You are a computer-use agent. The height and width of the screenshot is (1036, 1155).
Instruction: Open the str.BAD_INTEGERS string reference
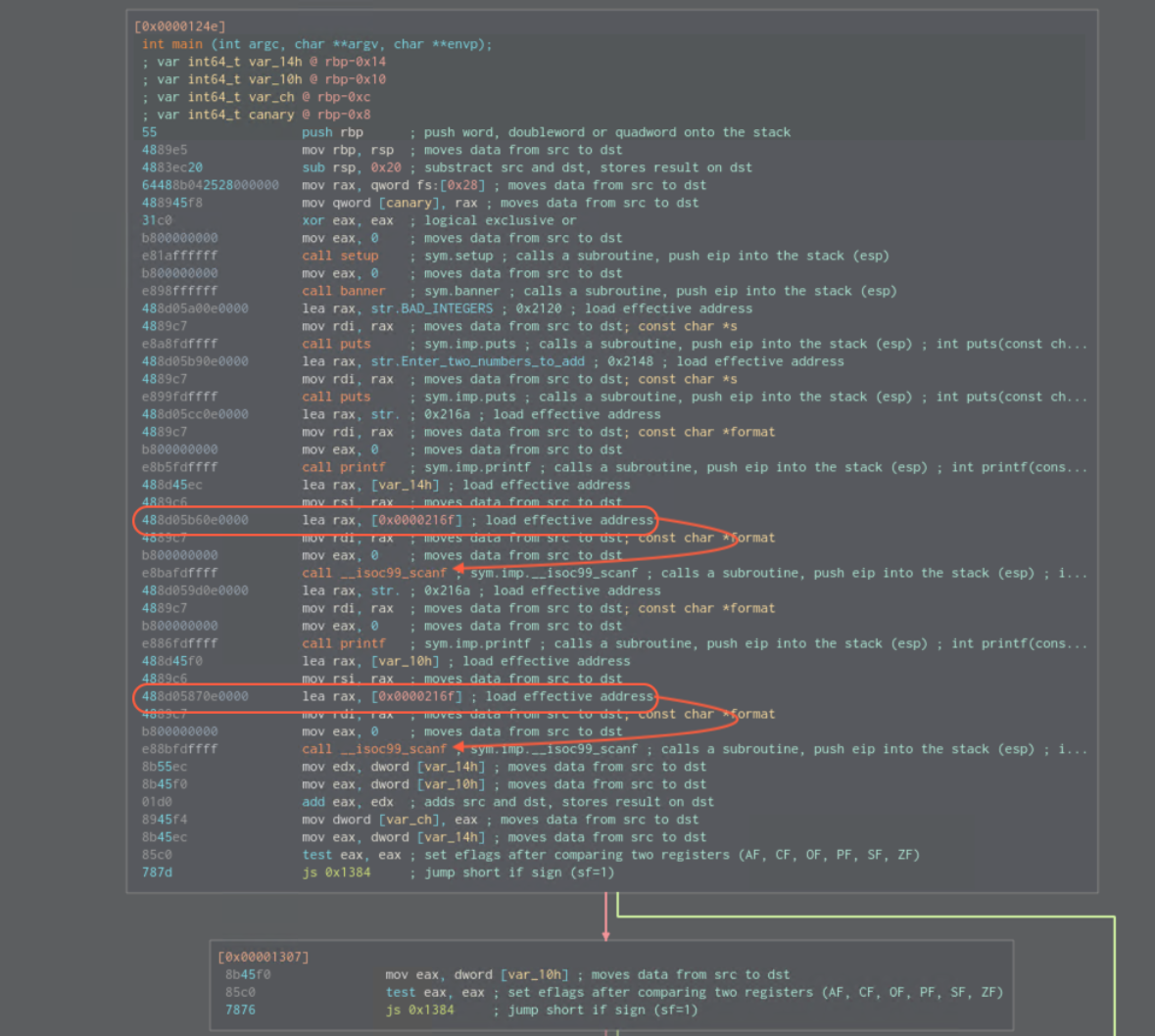point(431,308)
